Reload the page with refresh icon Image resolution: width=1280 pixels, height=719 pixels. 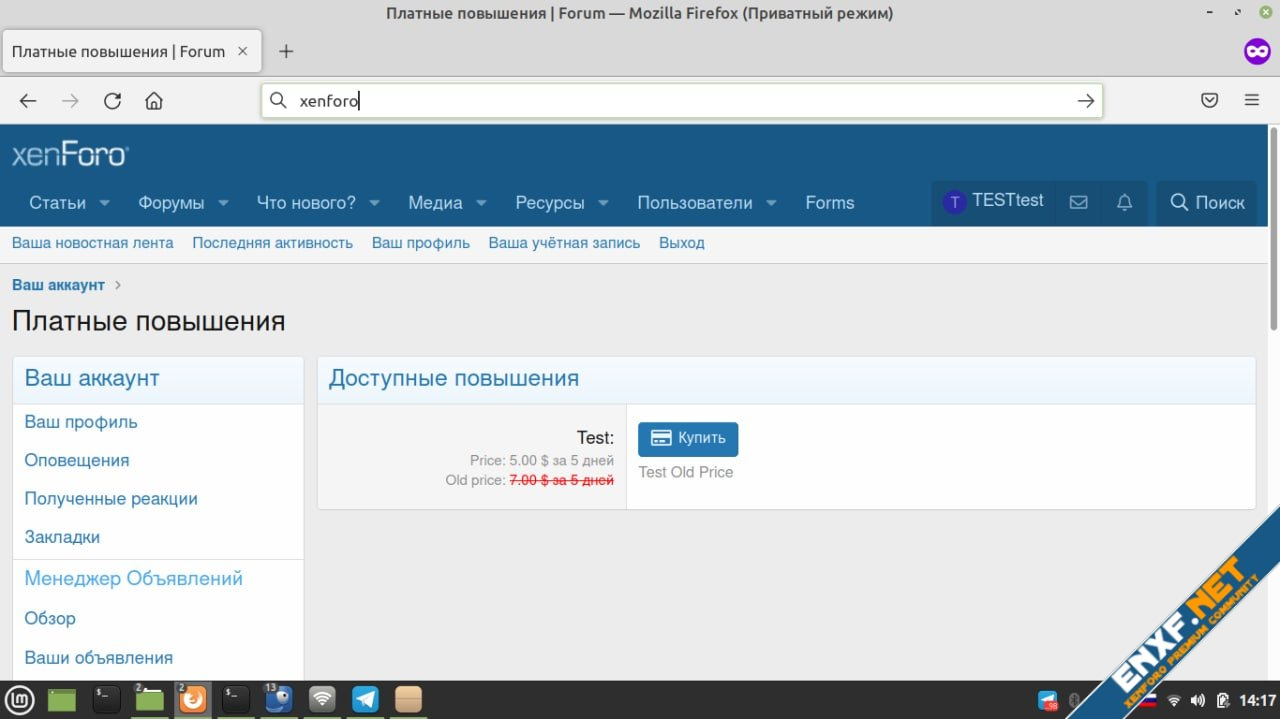coord(112,101)
